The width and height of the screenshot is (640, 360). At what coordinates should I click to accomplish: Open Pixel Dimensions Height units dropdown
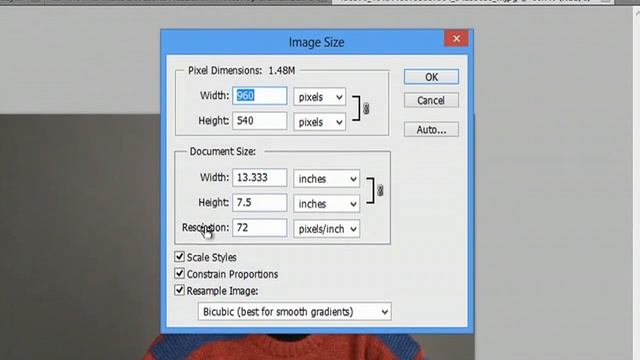click(x=320, y=122)
